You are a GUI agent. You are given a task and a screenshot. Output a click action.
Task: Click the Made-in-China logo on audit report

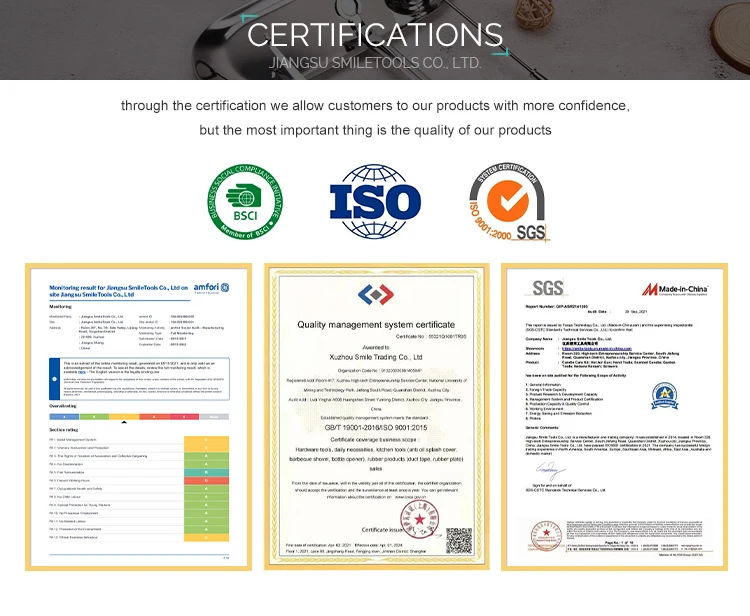tap(675, 289)
